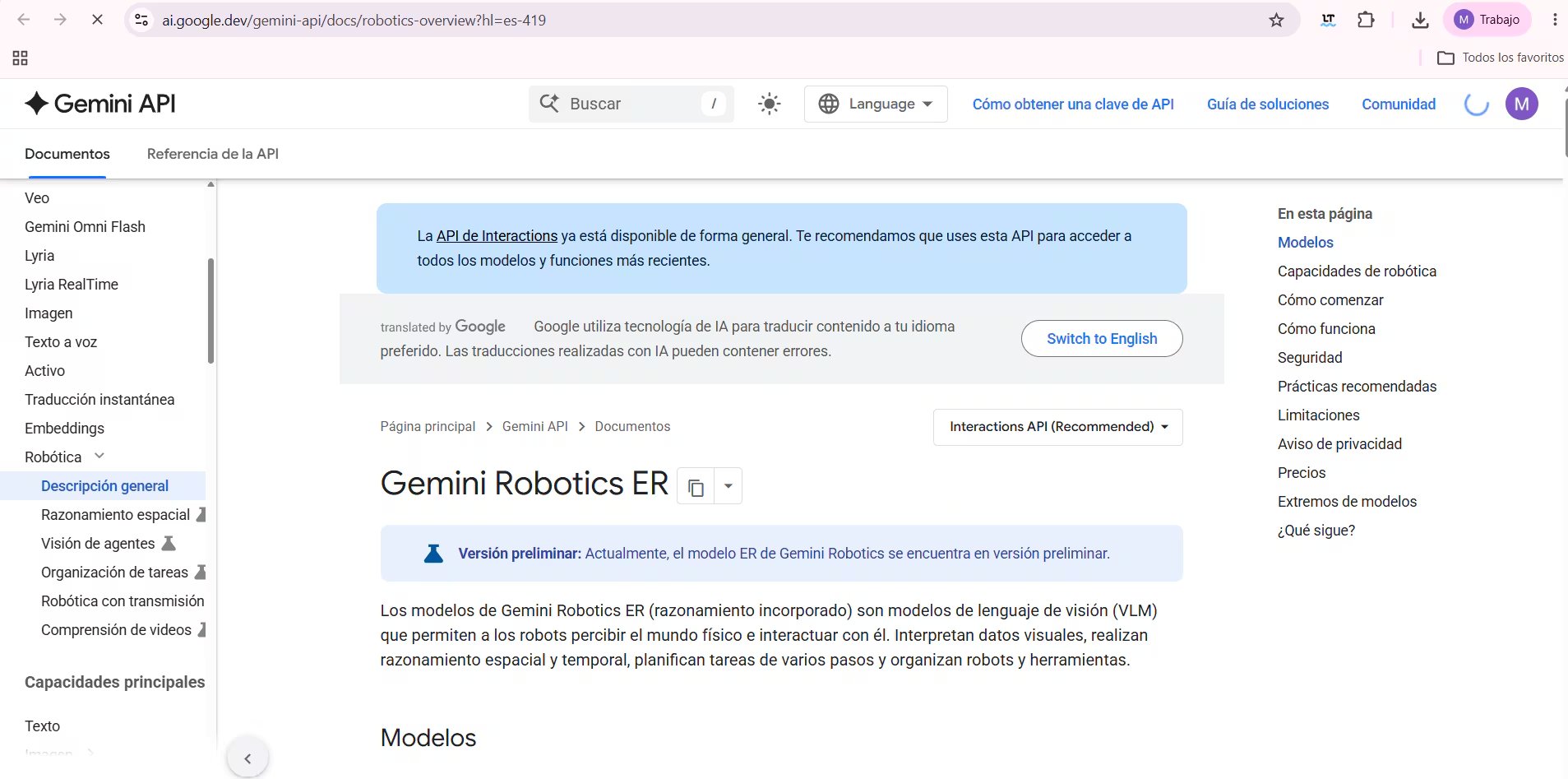
Task: Open Texto a voz in sidebar
Action: click(61, 342)
